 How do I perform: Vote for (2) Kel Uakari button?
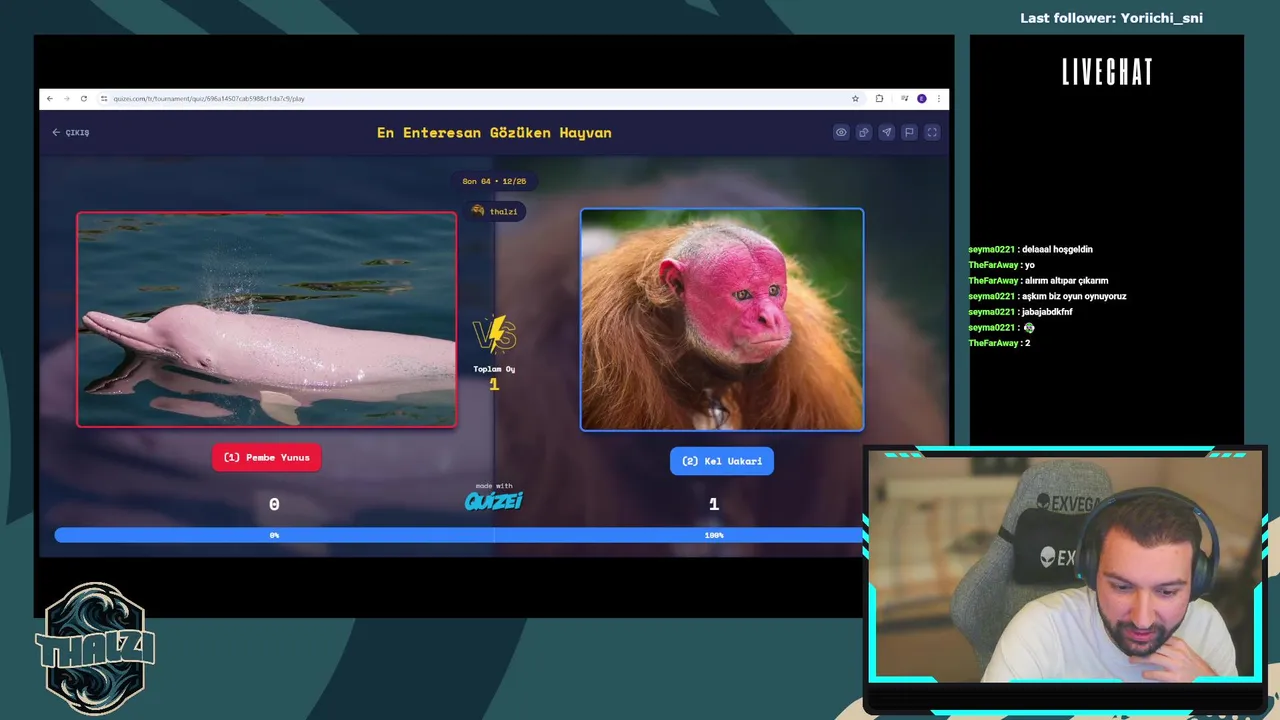click(x=722, y=461)
